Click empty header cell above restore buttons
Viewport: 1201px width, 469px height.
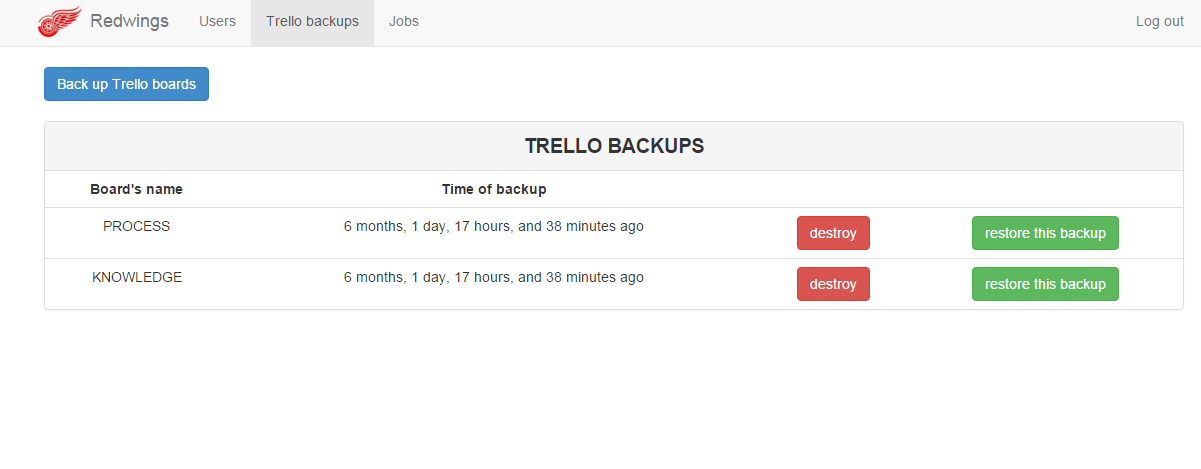[x=1045, y=189]
